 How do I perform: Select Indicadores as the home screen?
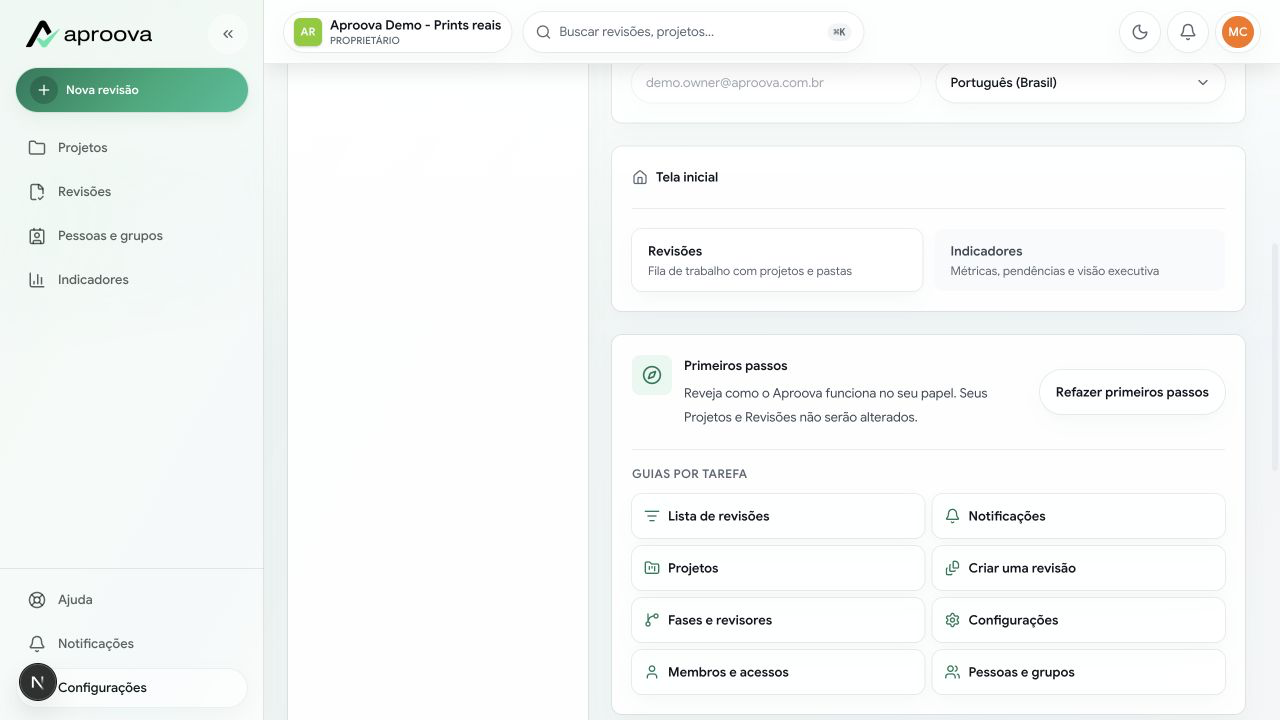(x=1079, y=260)
